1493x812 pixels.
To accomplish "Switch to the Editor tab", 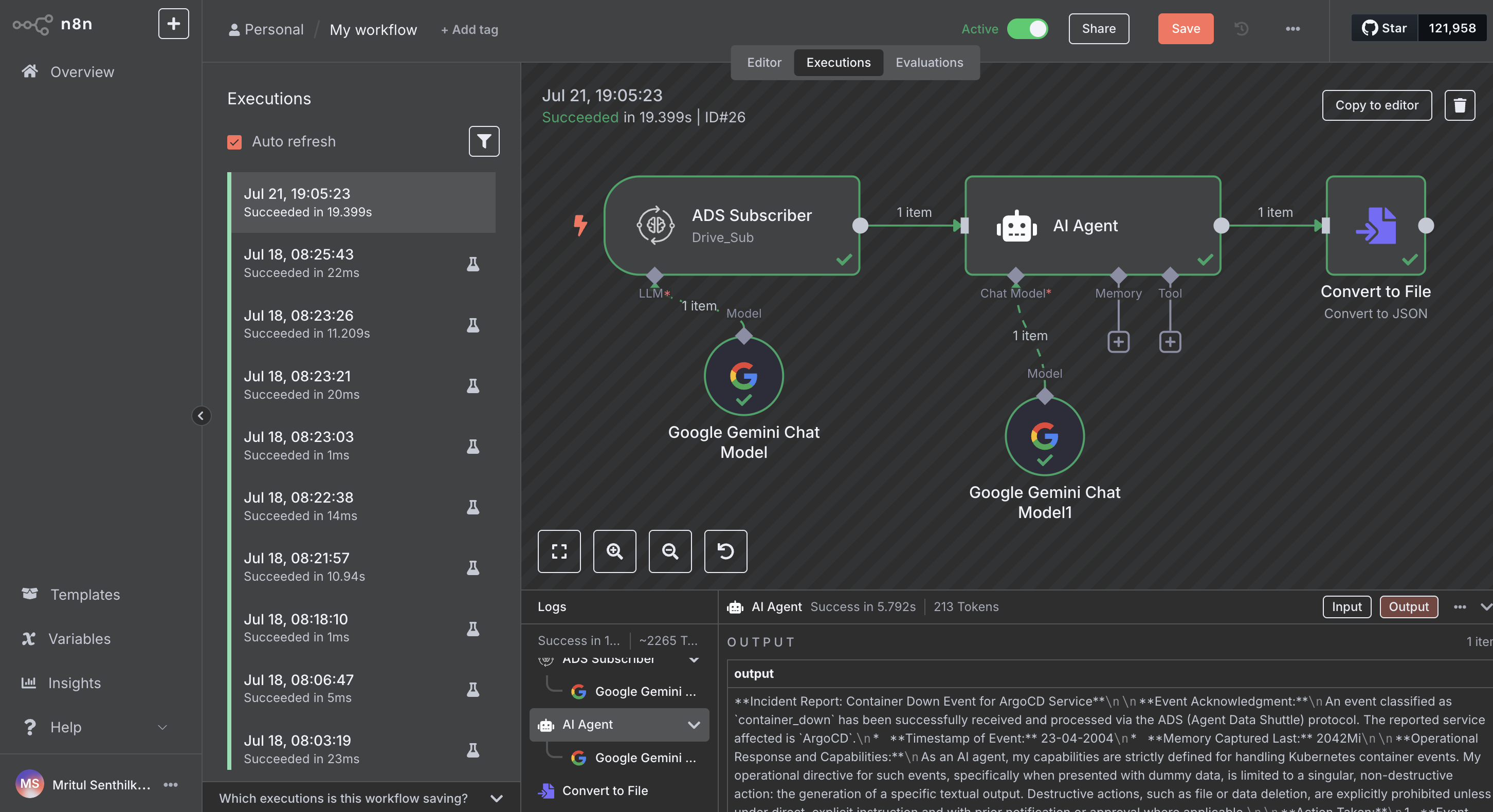I will (763, 63).
